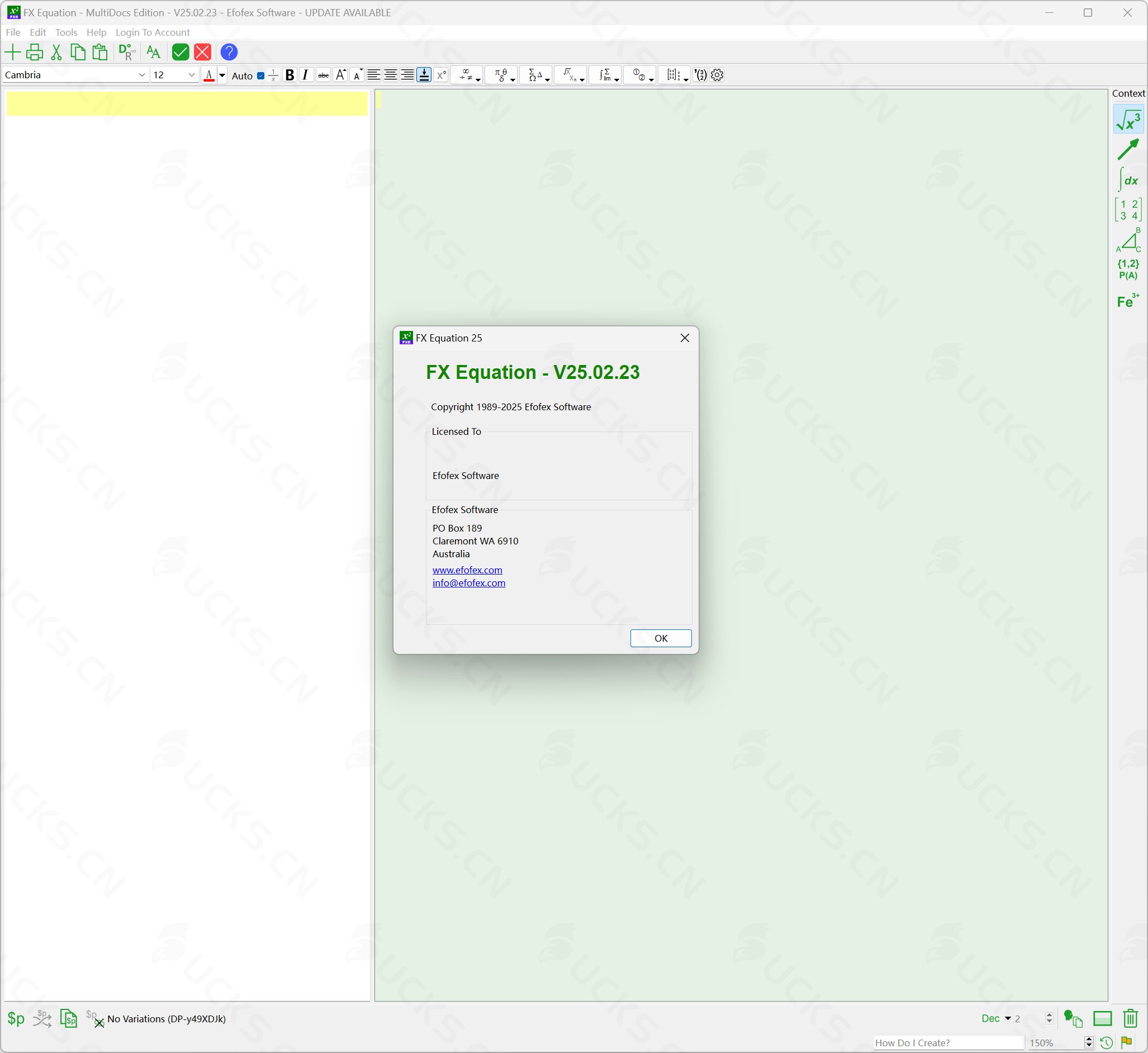Click the bracket binomial icon in toolbar
The height and width of the screenshot is (1053, 1148).
coord(701,75)
